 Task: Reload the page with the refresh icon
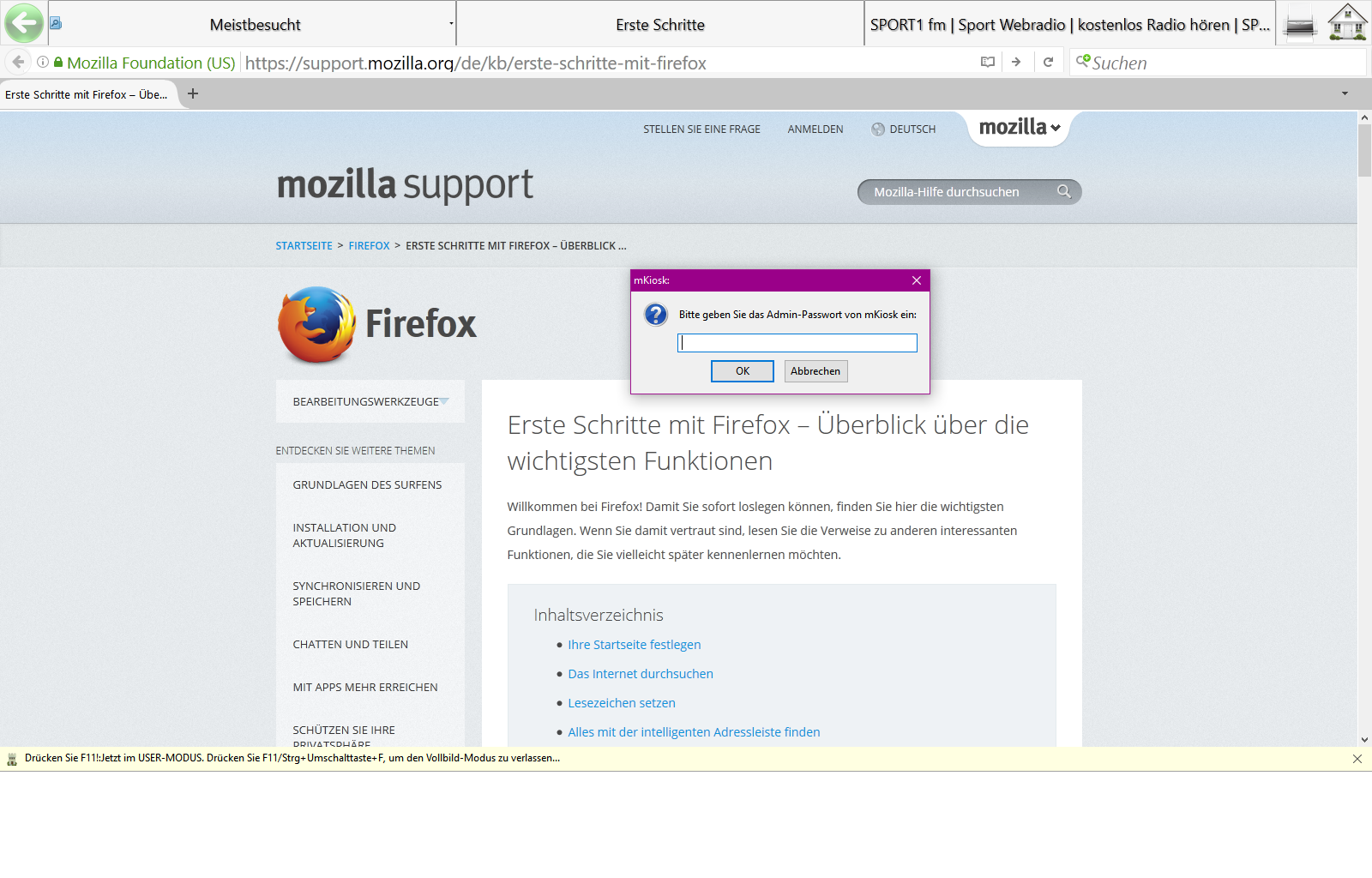tap(1048, 62)
